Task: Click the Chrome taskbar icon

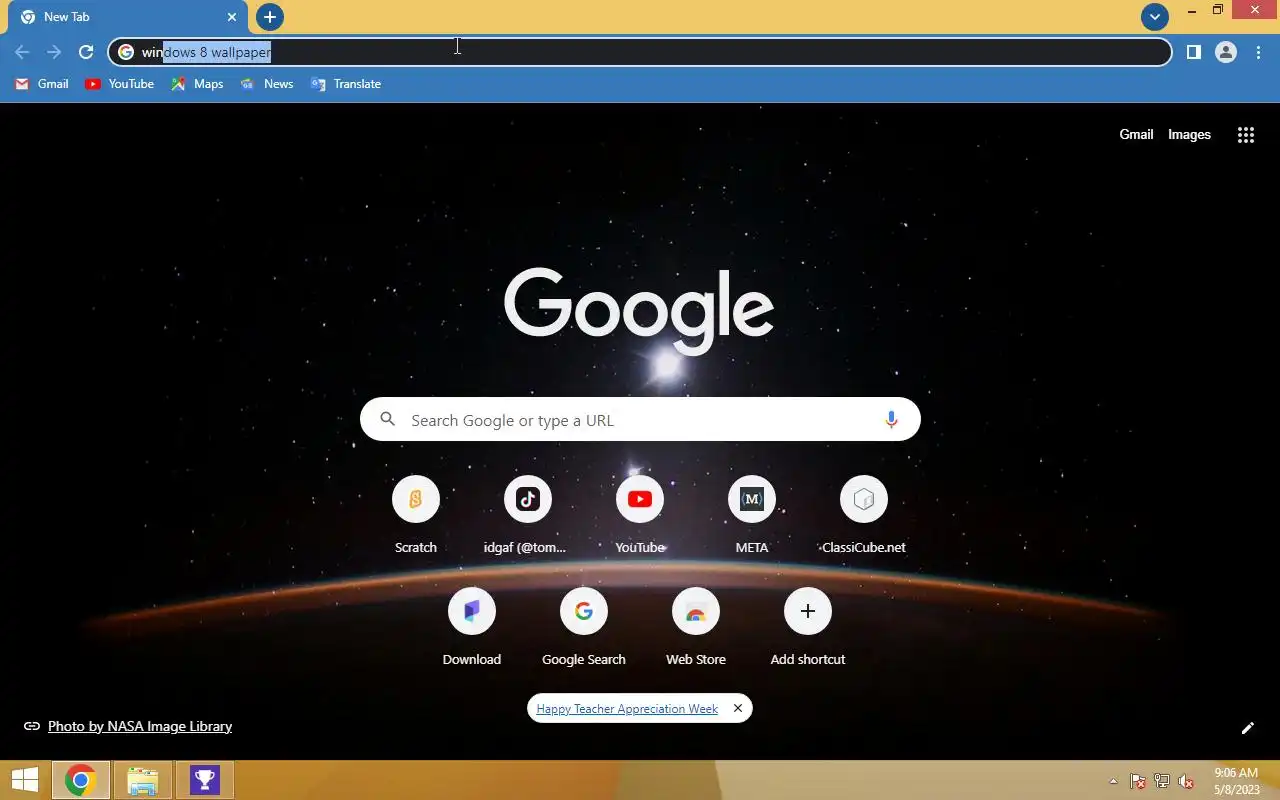Action: point(81,780)
